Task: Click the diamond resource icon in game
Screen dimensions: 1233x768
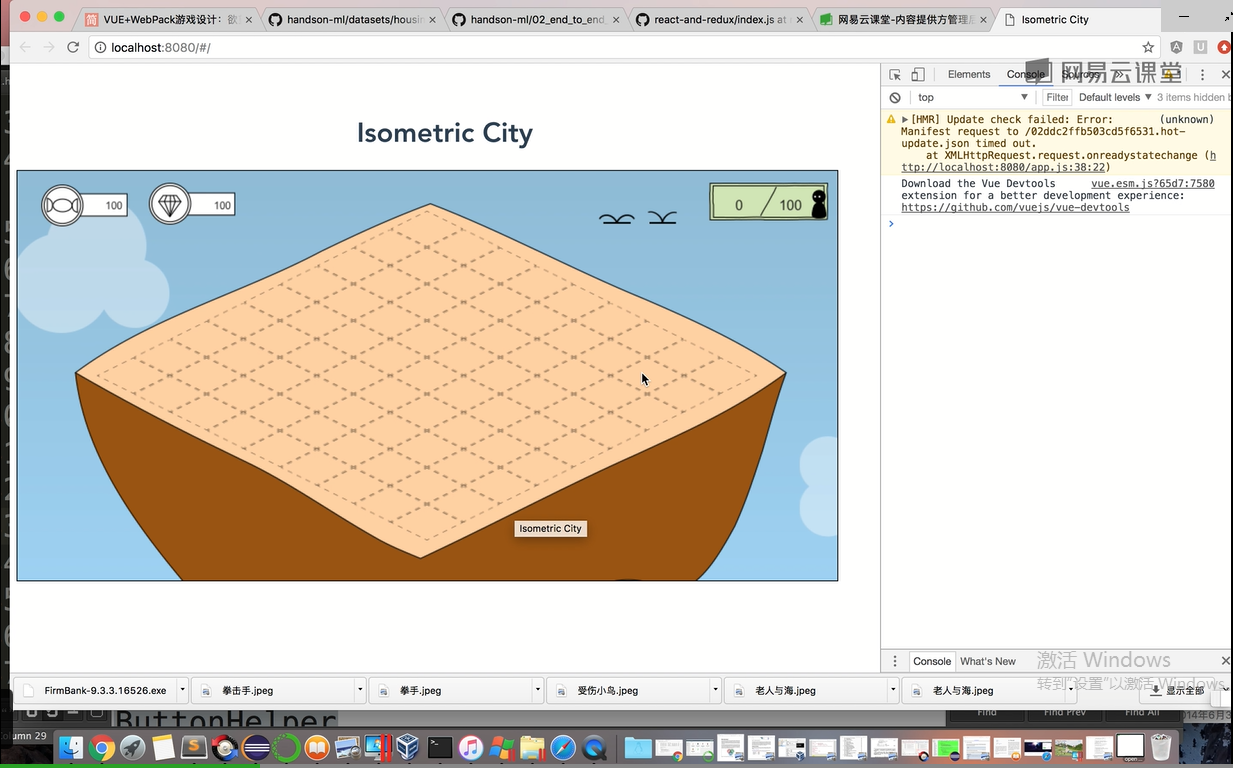Action: [x=170, y=204]
